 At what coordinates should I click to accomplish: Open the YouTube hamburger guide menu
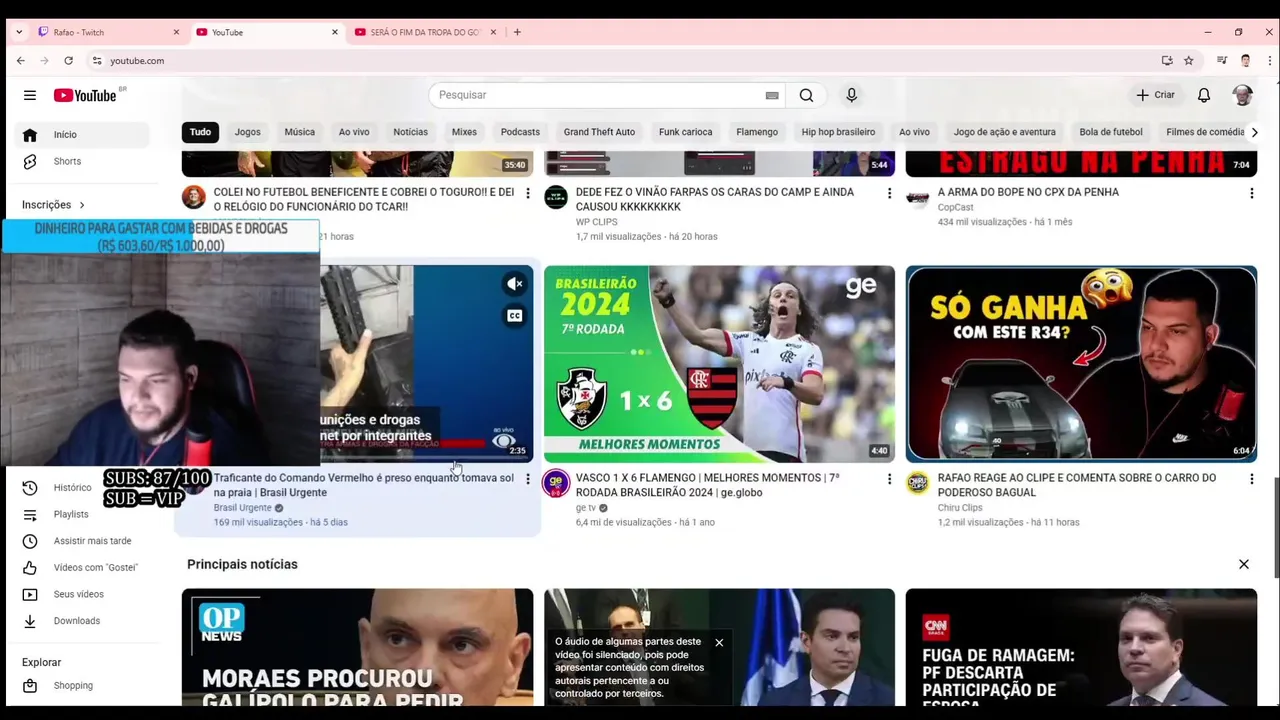click(30, 95)
